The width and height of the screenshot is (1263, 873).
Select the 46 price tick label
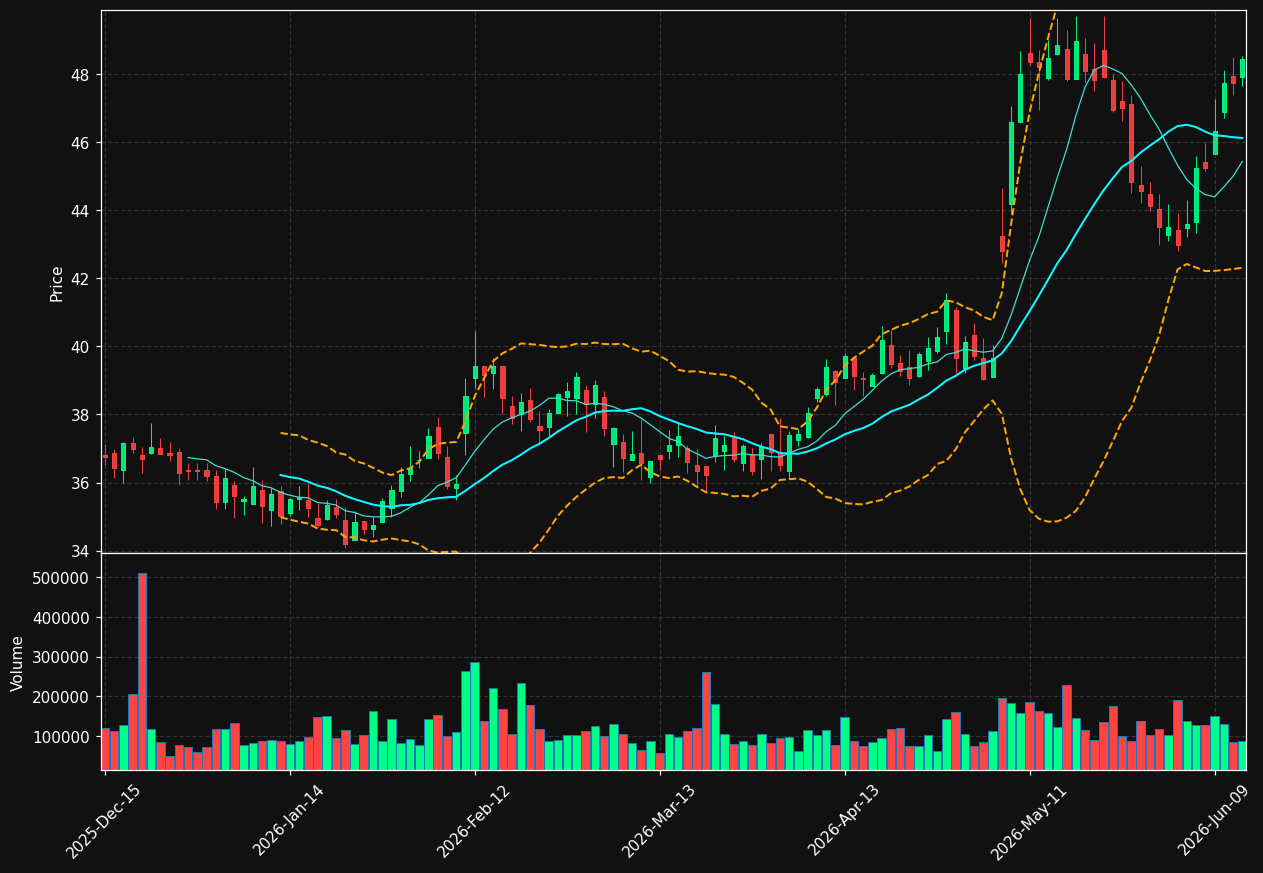pyautogui.click(x=81, y=143)
